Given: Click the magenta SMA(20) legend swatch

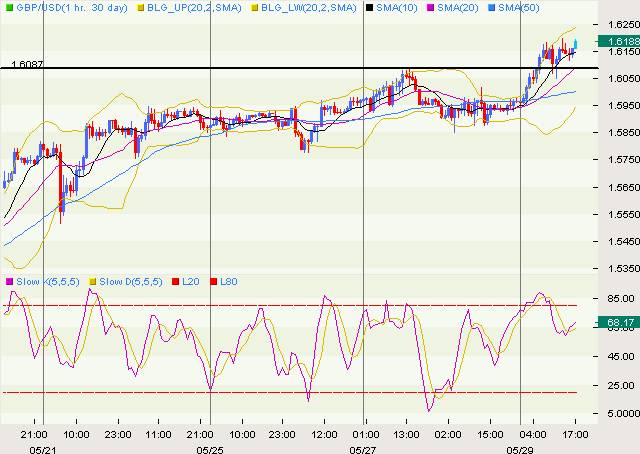Looking at the screenshot, I should [x=430, y=7].
